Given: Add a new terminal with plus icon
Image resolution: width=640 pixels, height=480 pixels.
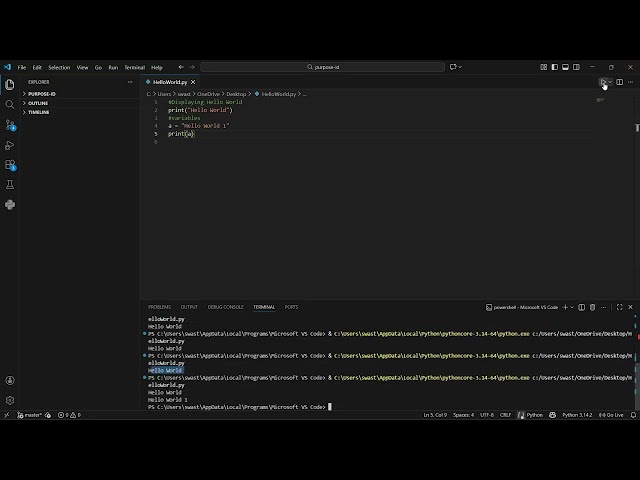Looking at the screenshot, I should coord(565,307).
